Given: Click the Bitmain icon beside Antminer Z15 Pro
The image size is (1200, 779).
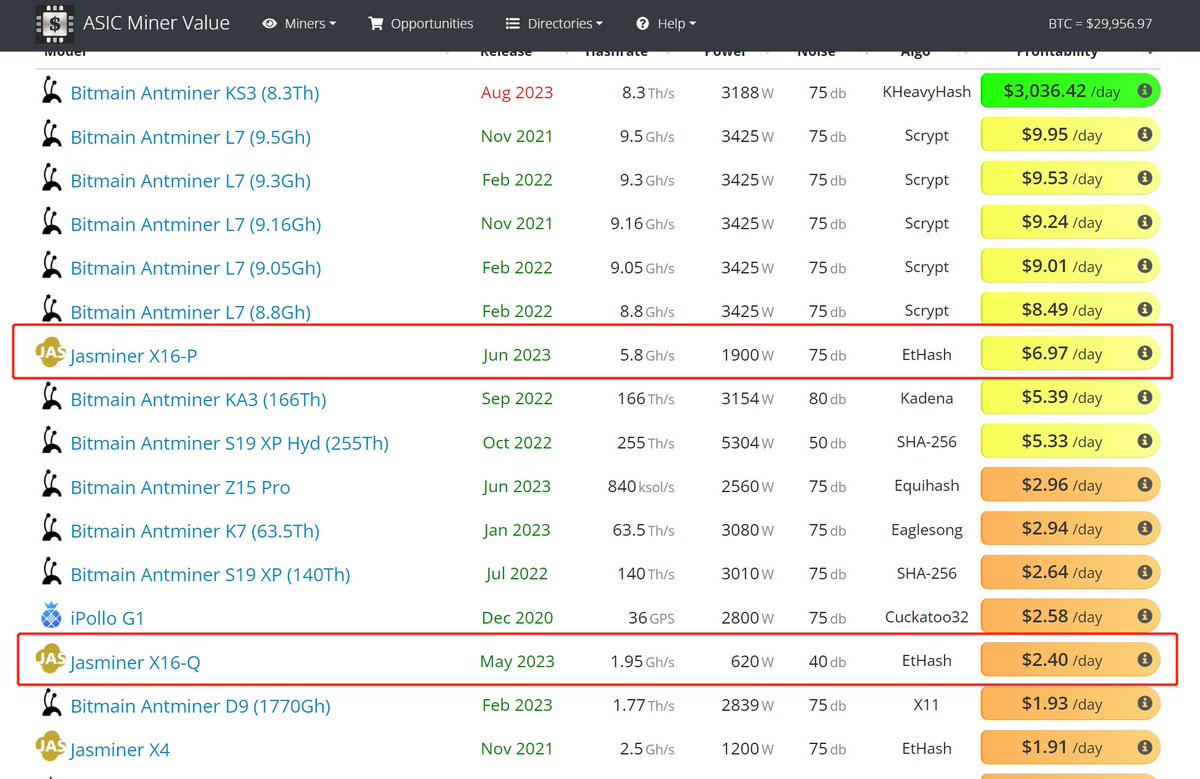Looking at the screenshot, I should click(x=52, y=485).
